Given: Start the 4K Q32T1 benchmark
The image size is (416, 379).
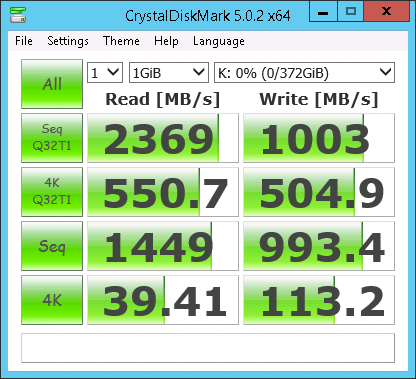Looking at the screenshot, I should click(x=52, y=192).
